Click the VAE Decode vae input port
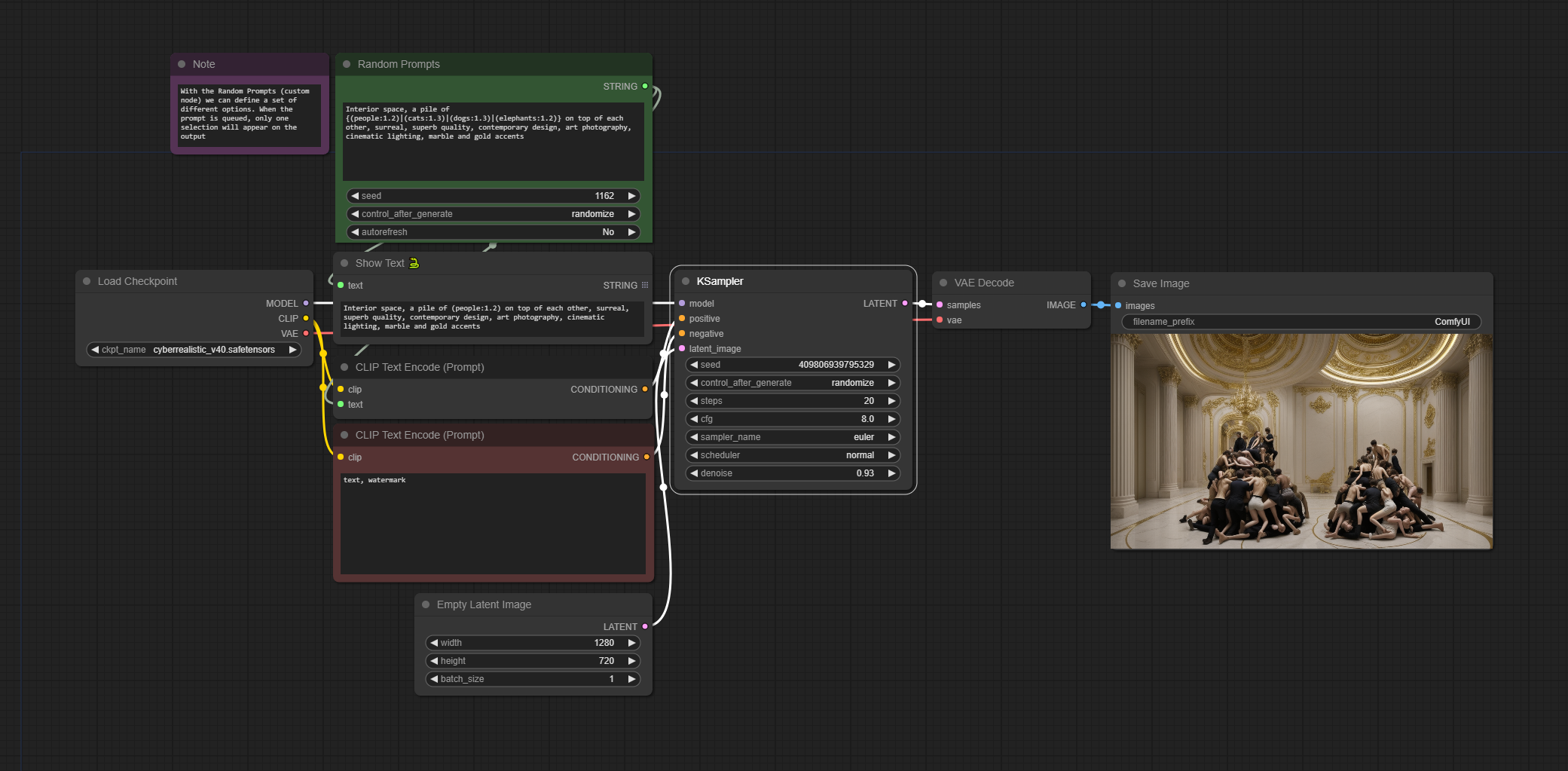This screenshot has width=1568, height=771. 940,320
